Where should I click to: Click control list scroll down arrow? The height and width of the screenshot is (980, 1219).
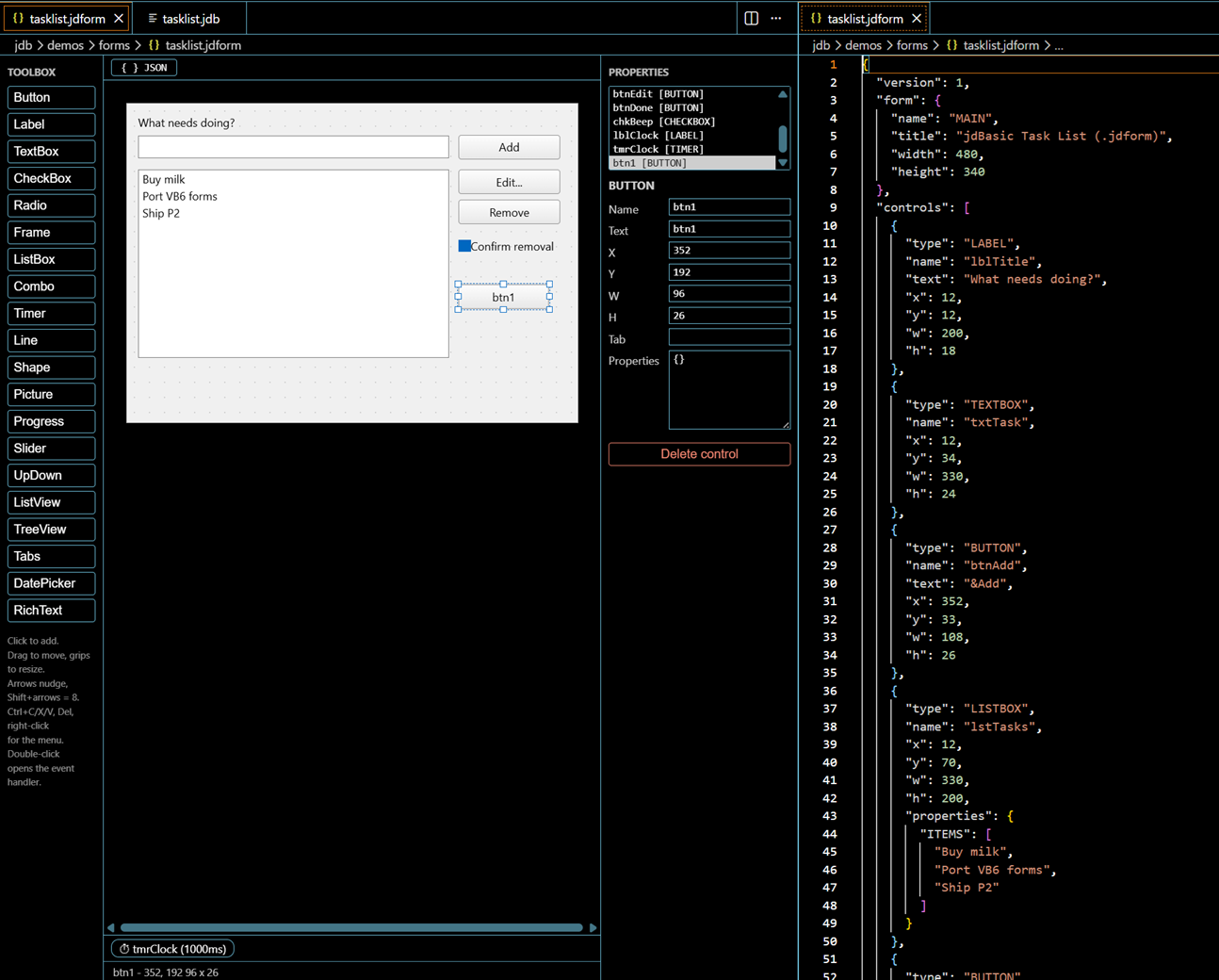tap(782, 163)
